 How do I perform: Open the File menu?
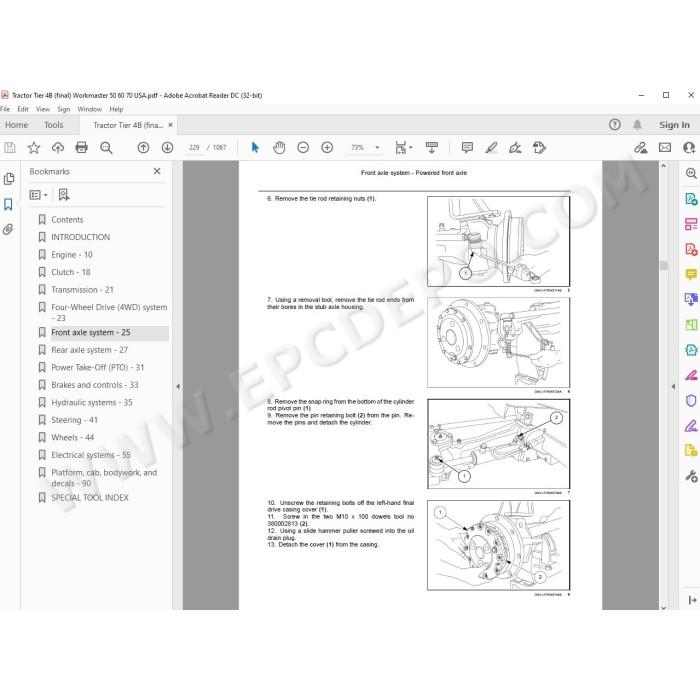5,109
